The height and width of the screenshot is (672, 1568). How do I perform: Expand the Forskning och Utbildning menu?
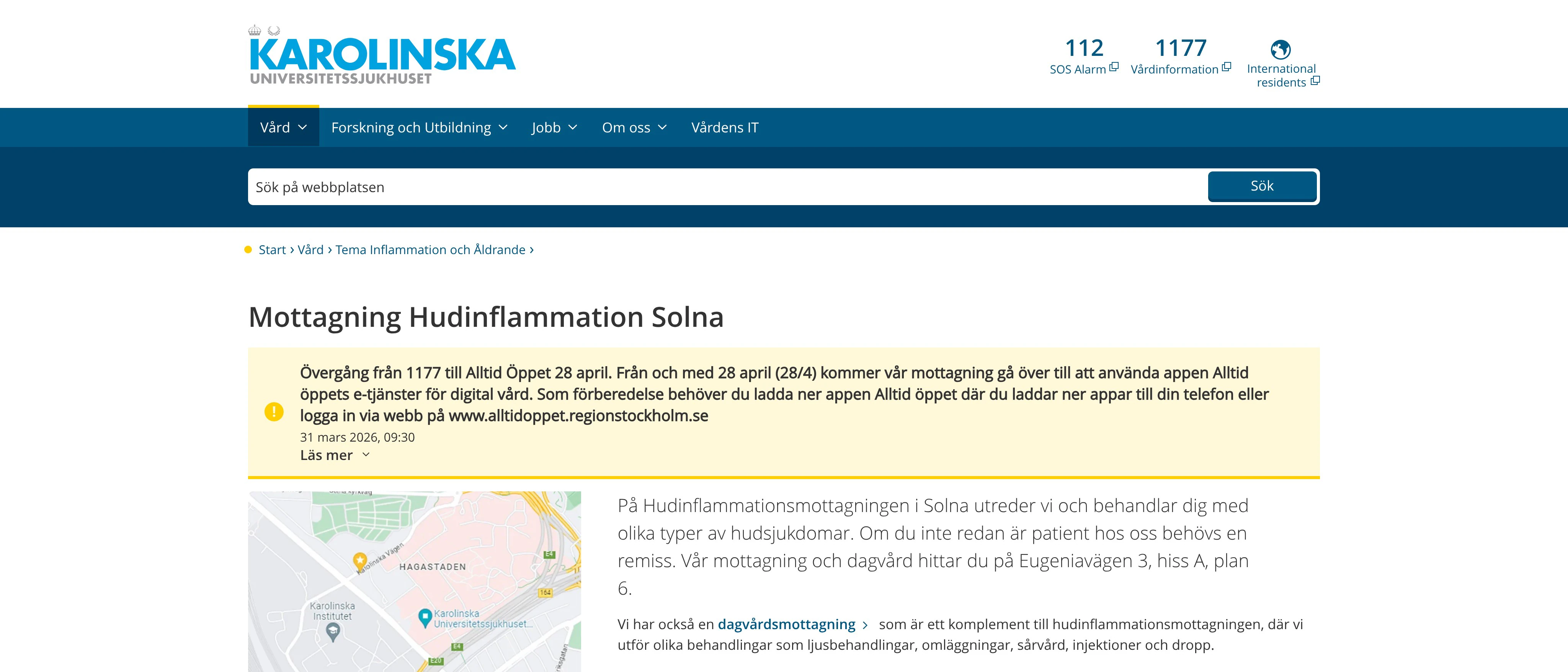(x=420, y=127)
